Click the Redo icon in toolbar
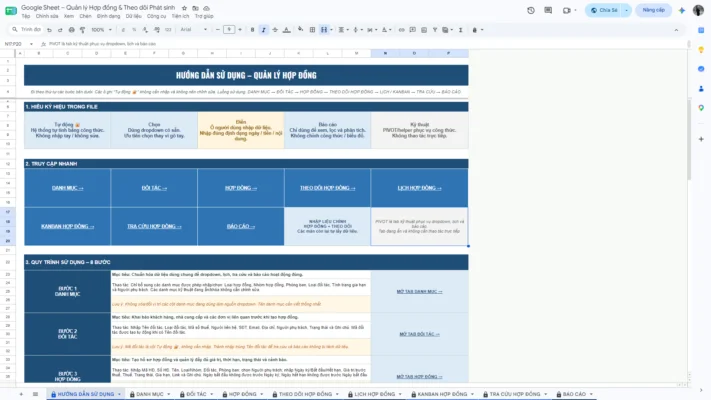This screenshot has height=400, width=711. point(60,30)
